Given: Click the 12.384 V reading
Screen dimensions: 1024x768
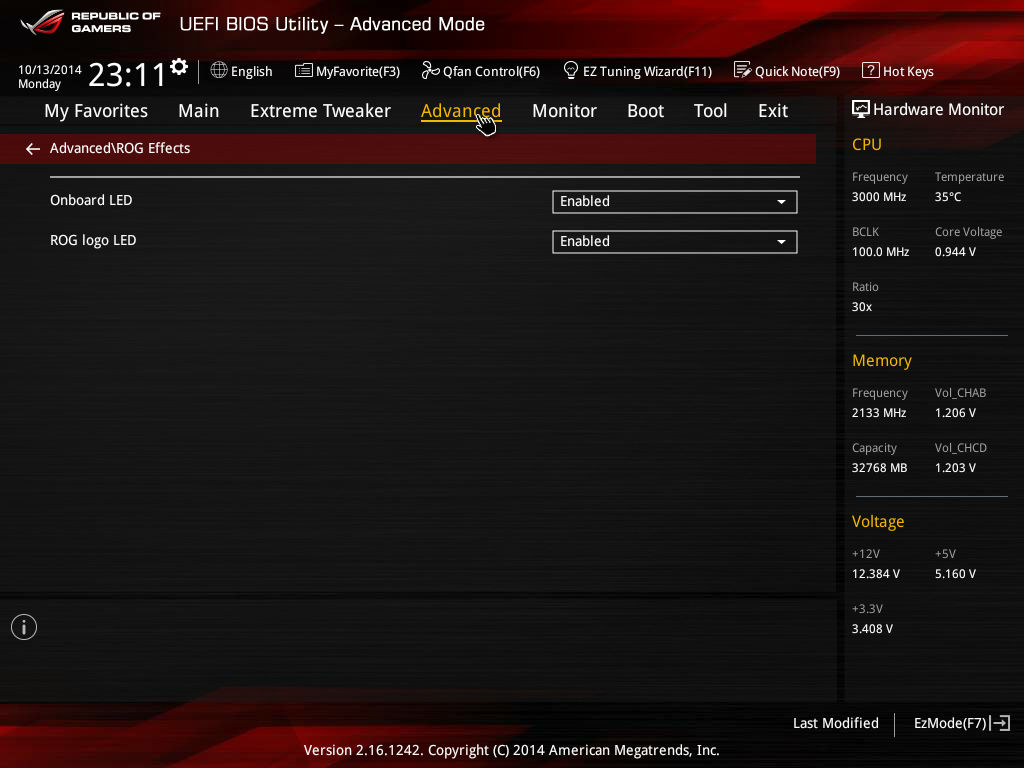Looking at the screenshot, I should coord(875,573).
